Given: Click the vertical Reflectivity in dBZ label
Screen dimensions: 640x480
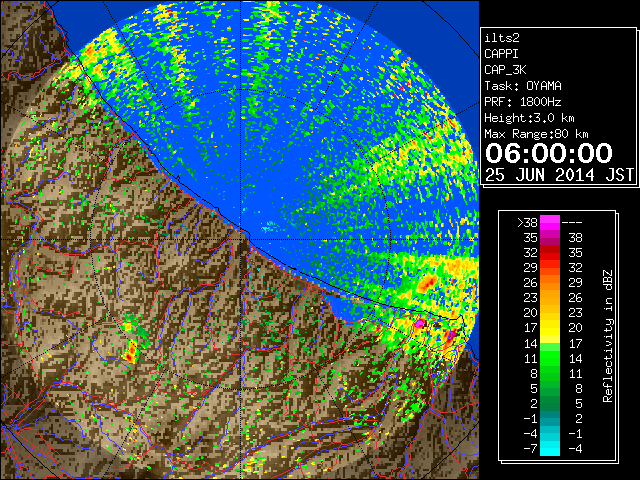Looking at the screenshot, I should point(608,336).
